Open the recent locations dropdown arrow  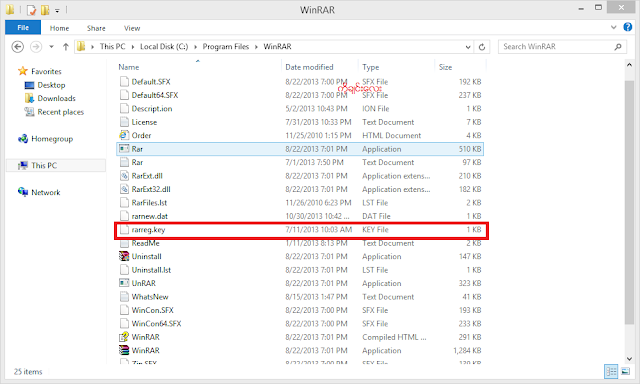pyautogui.click(x=51, y=47)
